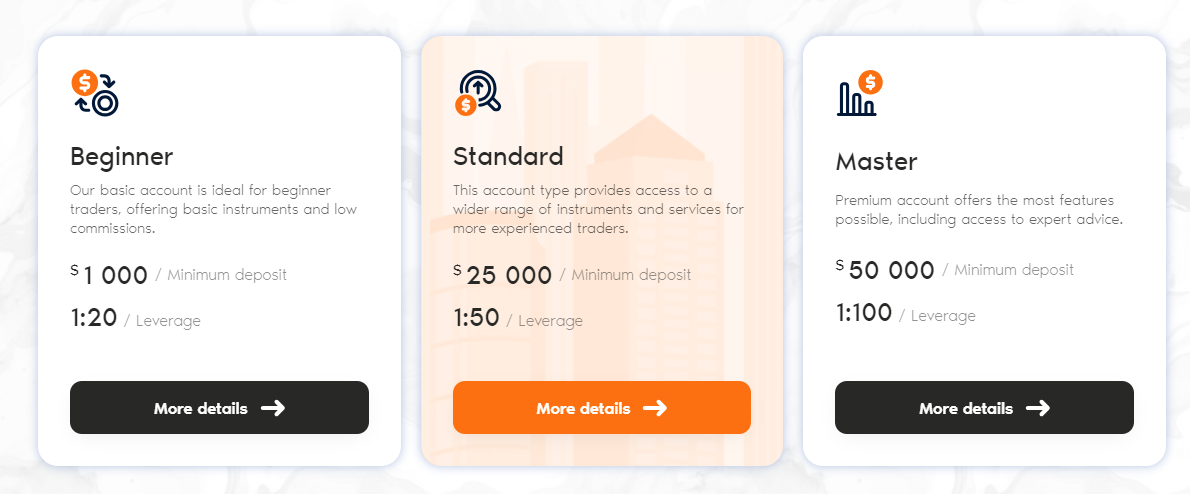Select the Master plan heading
This screenshot has height=494, width=1190.
[x=876, y=162]
